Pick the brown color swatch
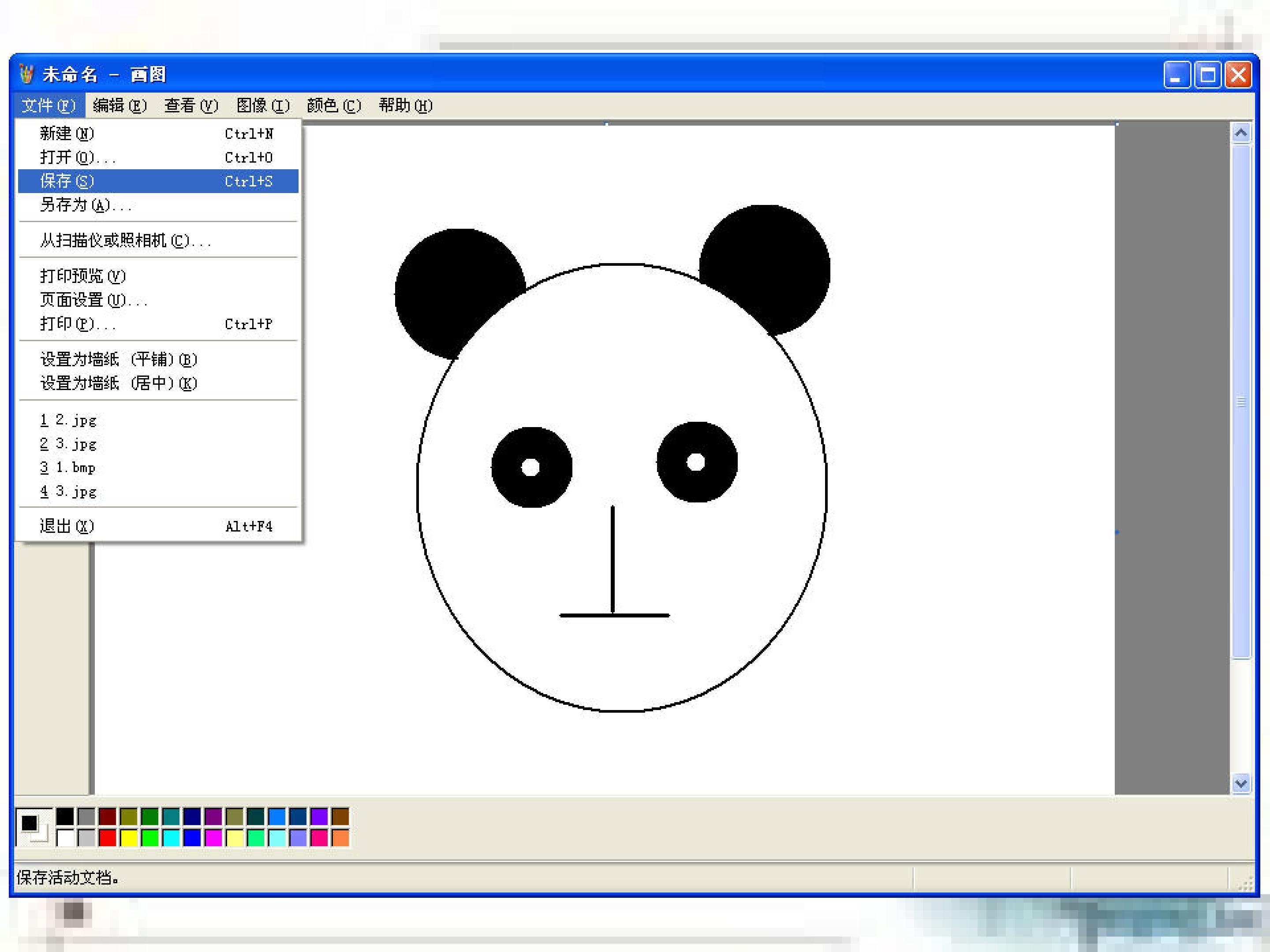The height and width of the screenshot is (952, 1270). (x=340, y=816)
